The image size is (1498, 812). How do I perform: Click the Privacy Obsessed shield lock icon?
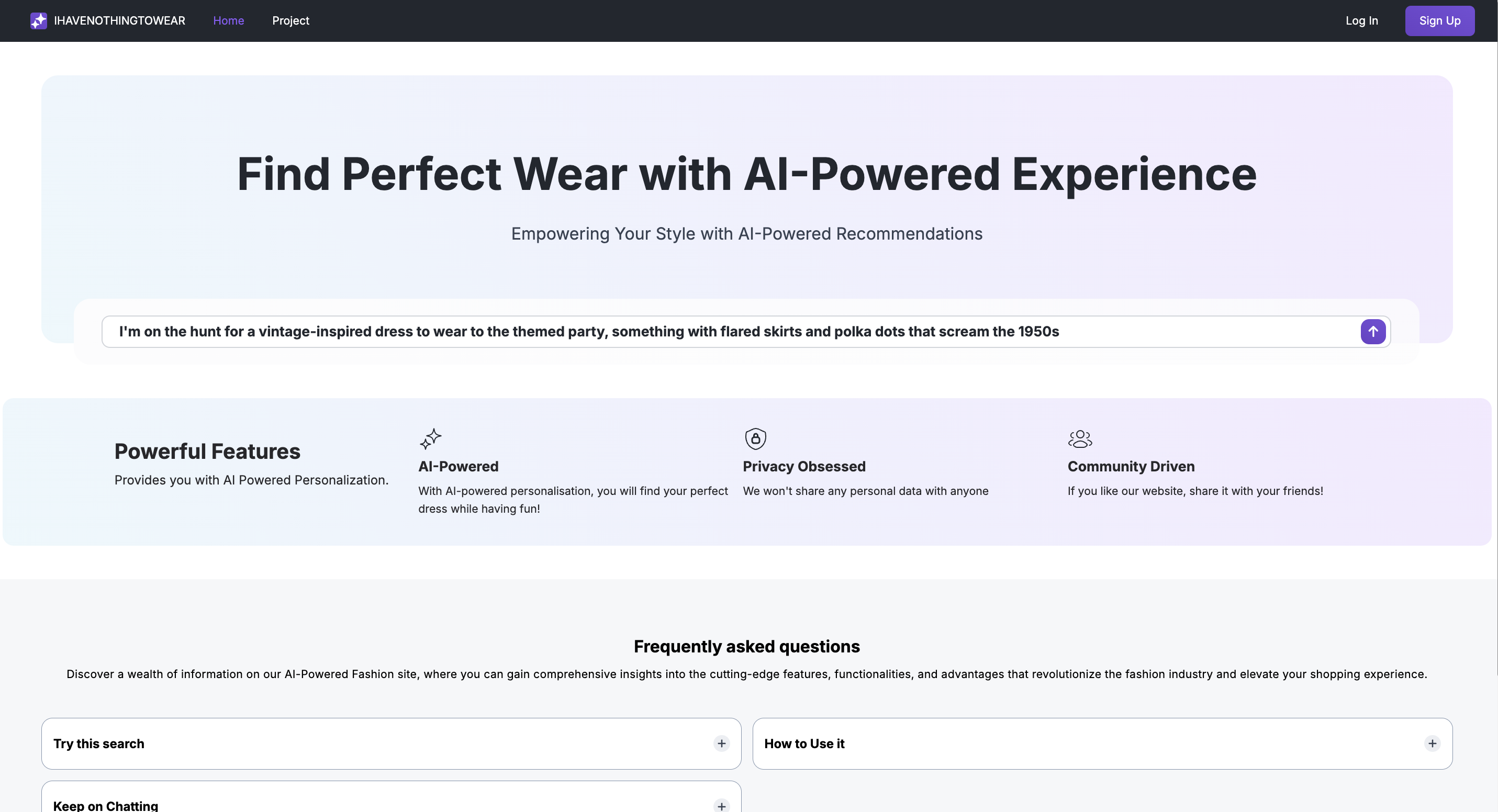(x=755, y=439)
